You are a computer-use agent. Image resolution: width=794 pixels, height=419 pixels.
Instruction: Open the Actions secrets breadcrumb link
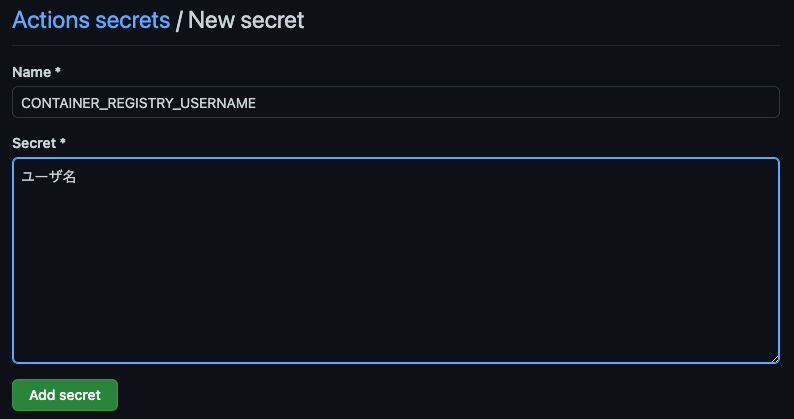coord(91,20)
